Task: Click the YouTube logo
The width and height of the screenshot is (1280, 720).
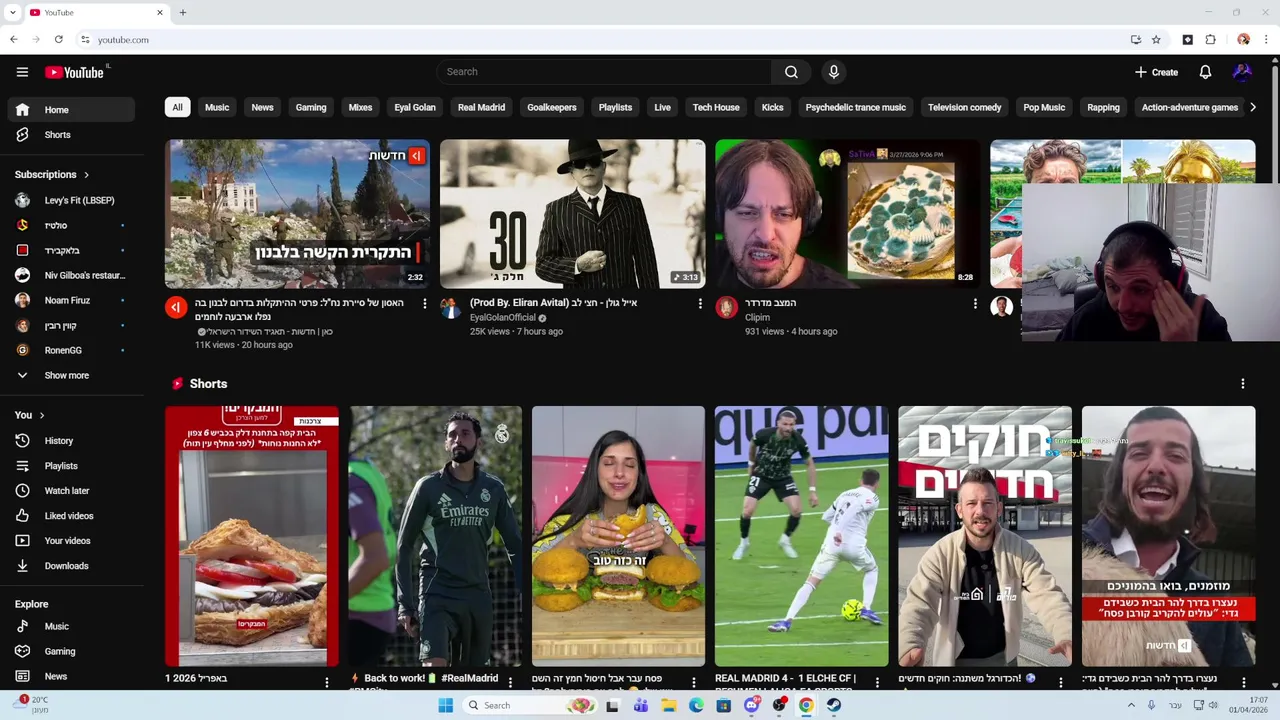Action: pos(76,72)
